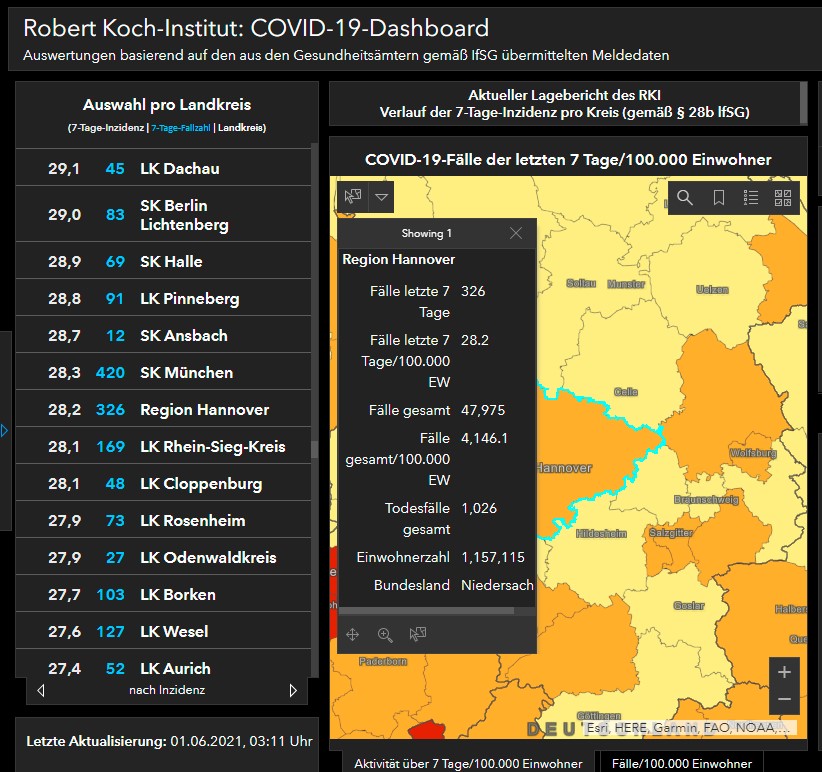The width and height of the screenshot is (822, 772).
Task: Go to next list view arrow
Action: [293, 690]
